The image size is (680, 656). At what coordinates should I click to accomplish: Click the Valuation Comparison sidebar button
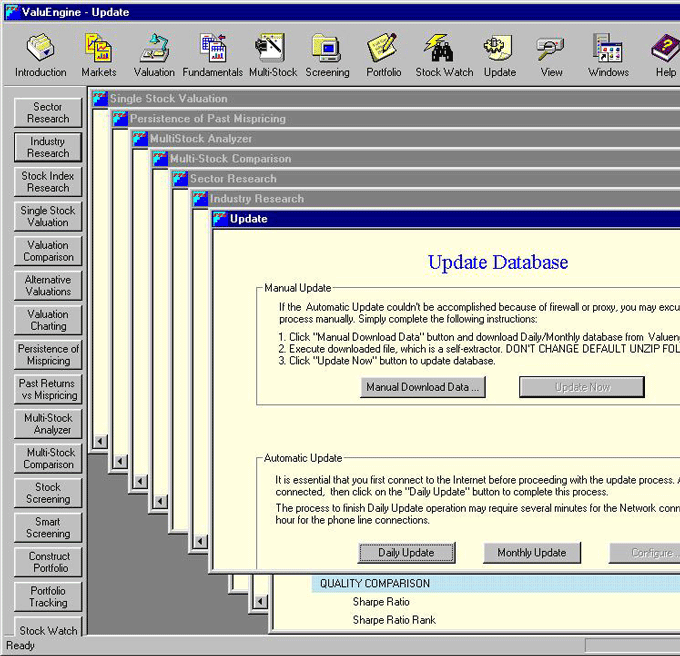pyautogui.click(x=48, y=251)
